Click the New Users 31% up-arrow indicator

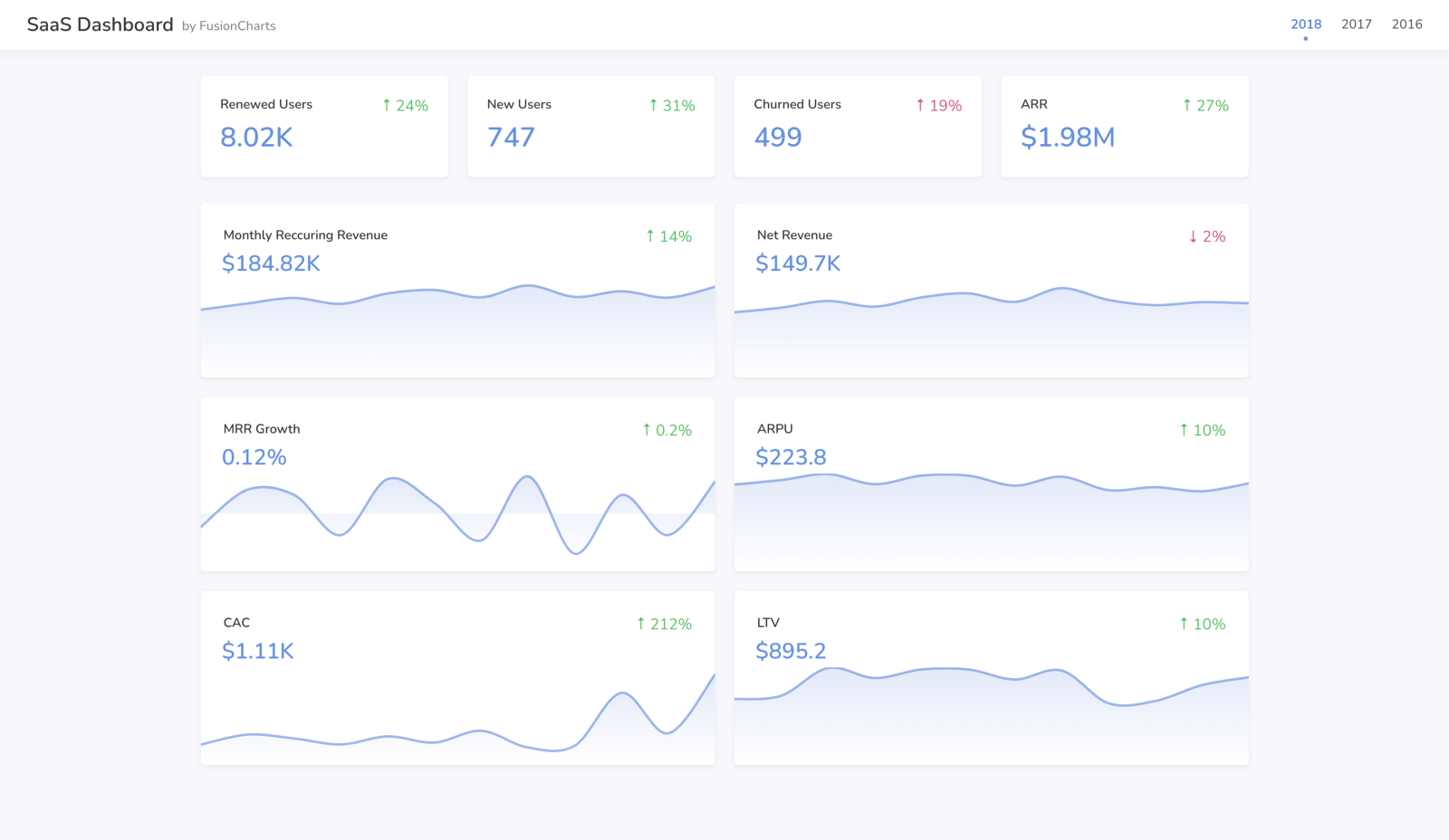pos(672,106)
